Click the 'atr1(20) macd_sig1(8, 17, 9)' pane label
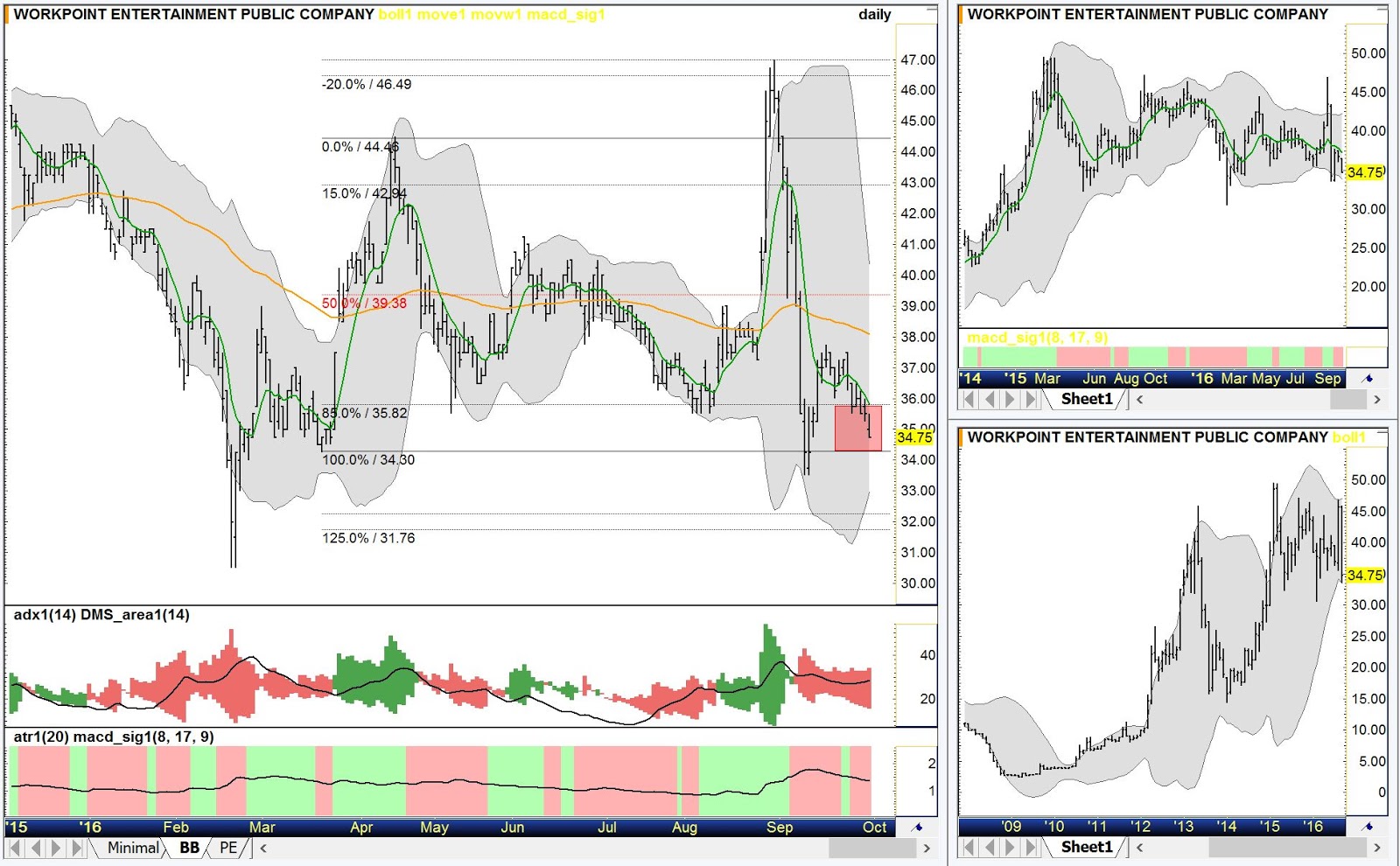This screenshot has width=1400, height=866. point(114,737)
